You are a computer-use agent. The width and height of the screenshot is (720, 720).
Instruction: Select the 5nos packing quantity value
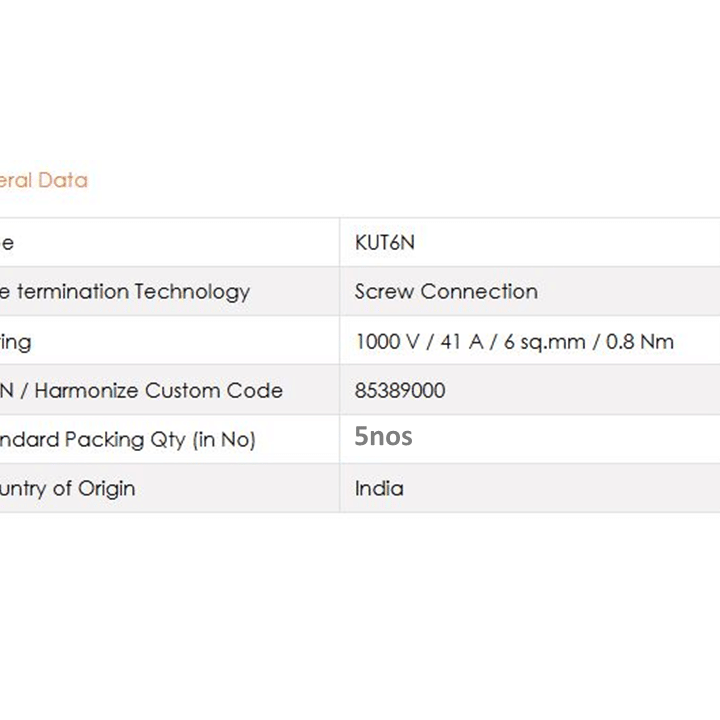383,436
